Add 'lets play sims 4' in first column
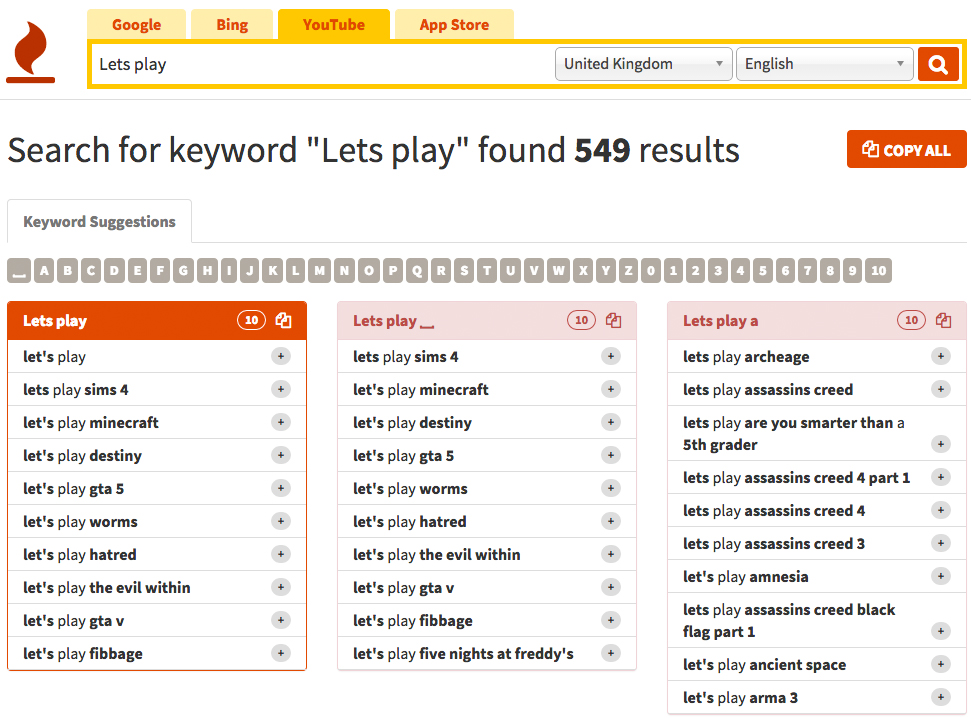 tap(281, 389)
